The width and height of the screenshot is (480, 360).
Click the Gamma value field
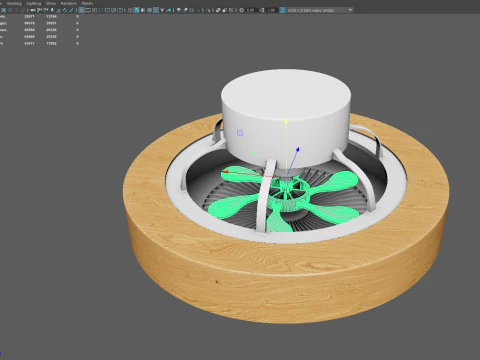point(272,10)
